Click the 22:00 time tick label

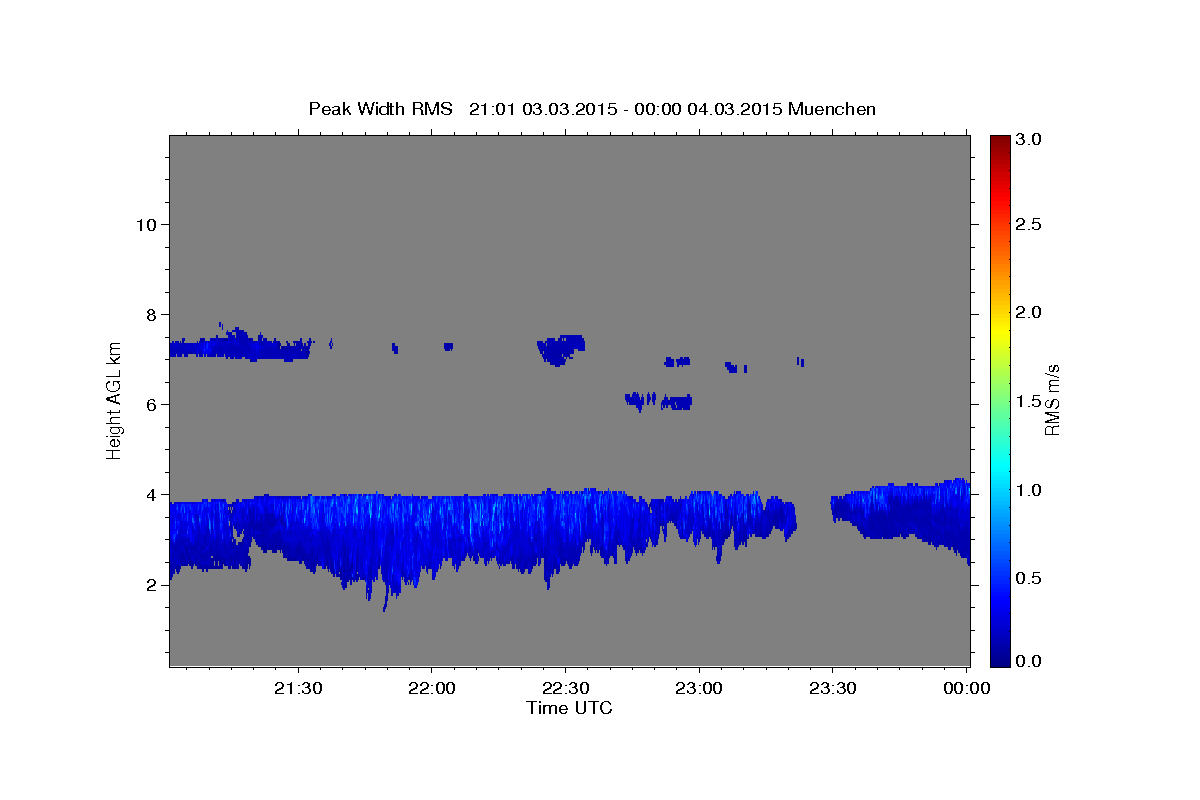(432, 688)
